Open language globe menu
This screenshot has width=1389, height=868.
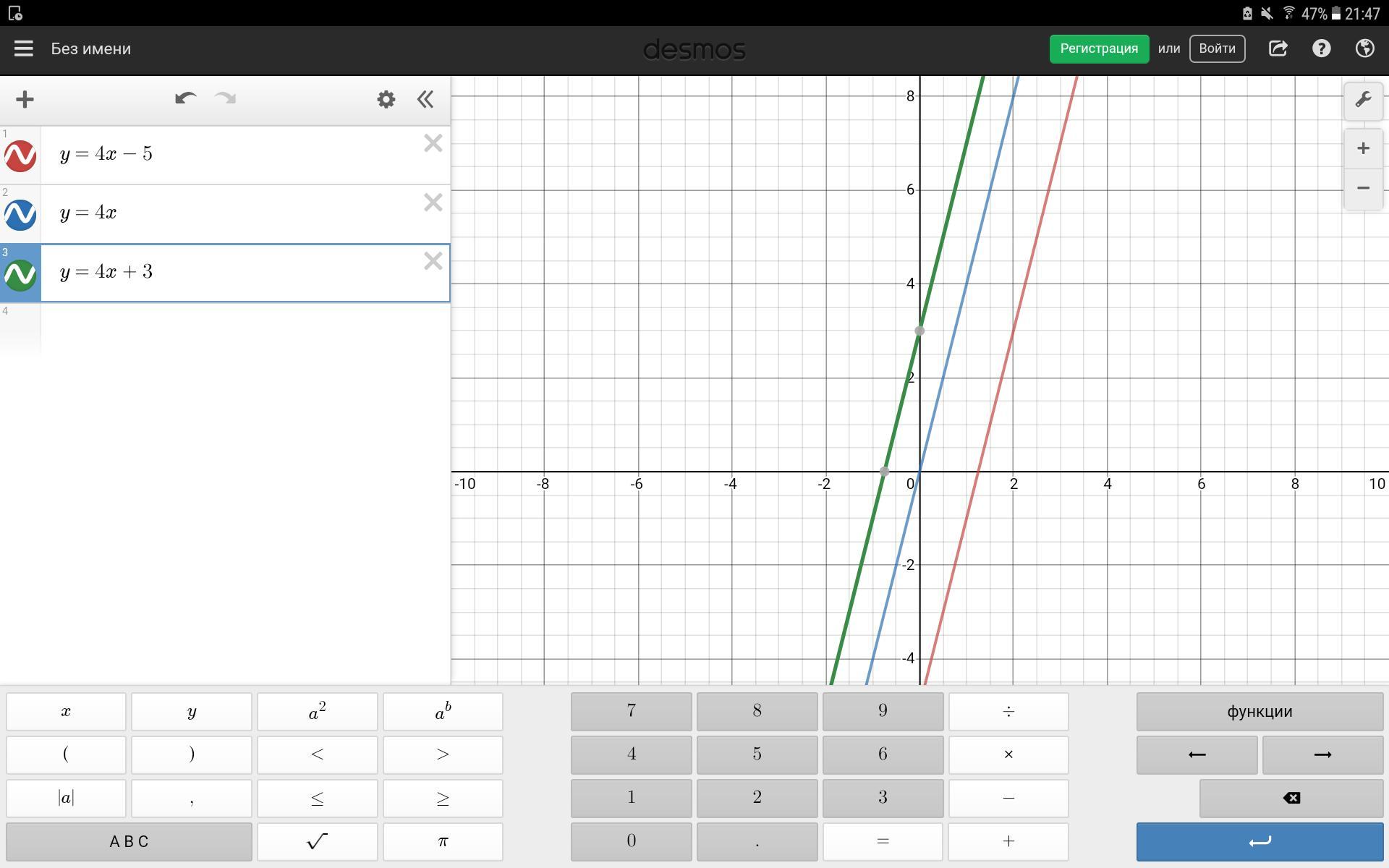(1364, 48)
